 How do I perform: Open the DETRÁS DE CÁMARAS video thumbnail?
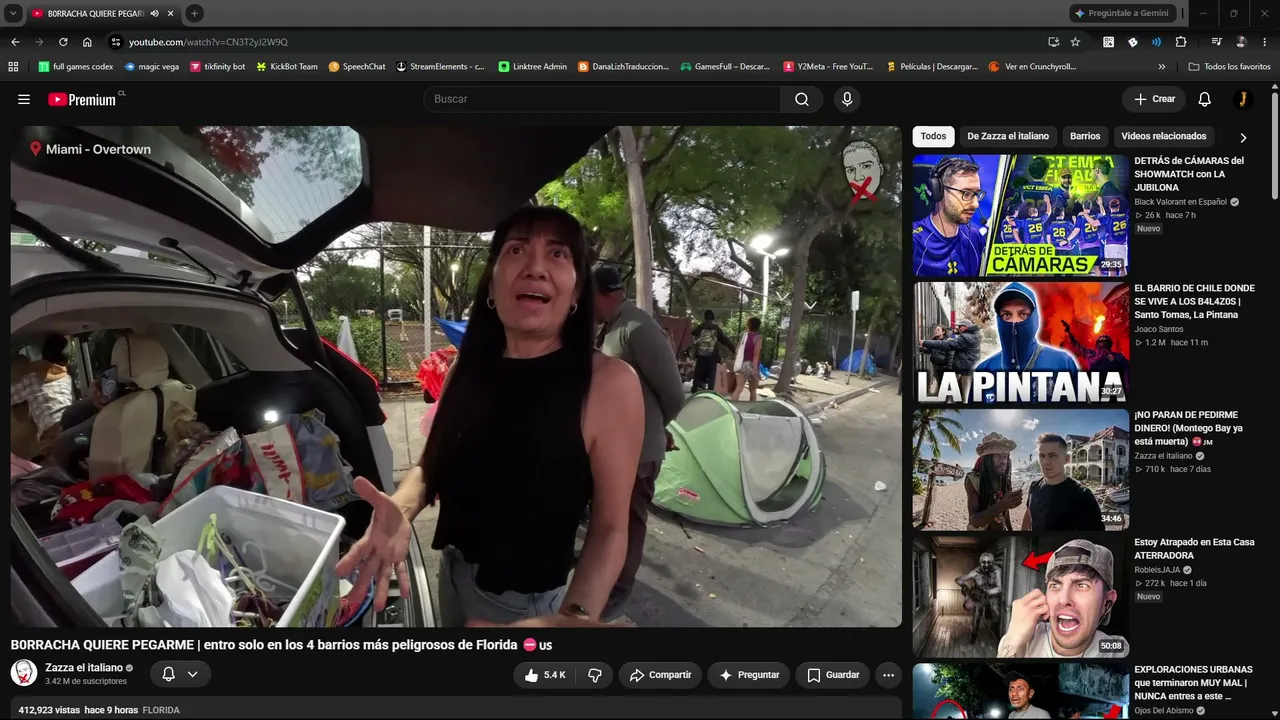pyautogui.click(x=1020, y=215)
